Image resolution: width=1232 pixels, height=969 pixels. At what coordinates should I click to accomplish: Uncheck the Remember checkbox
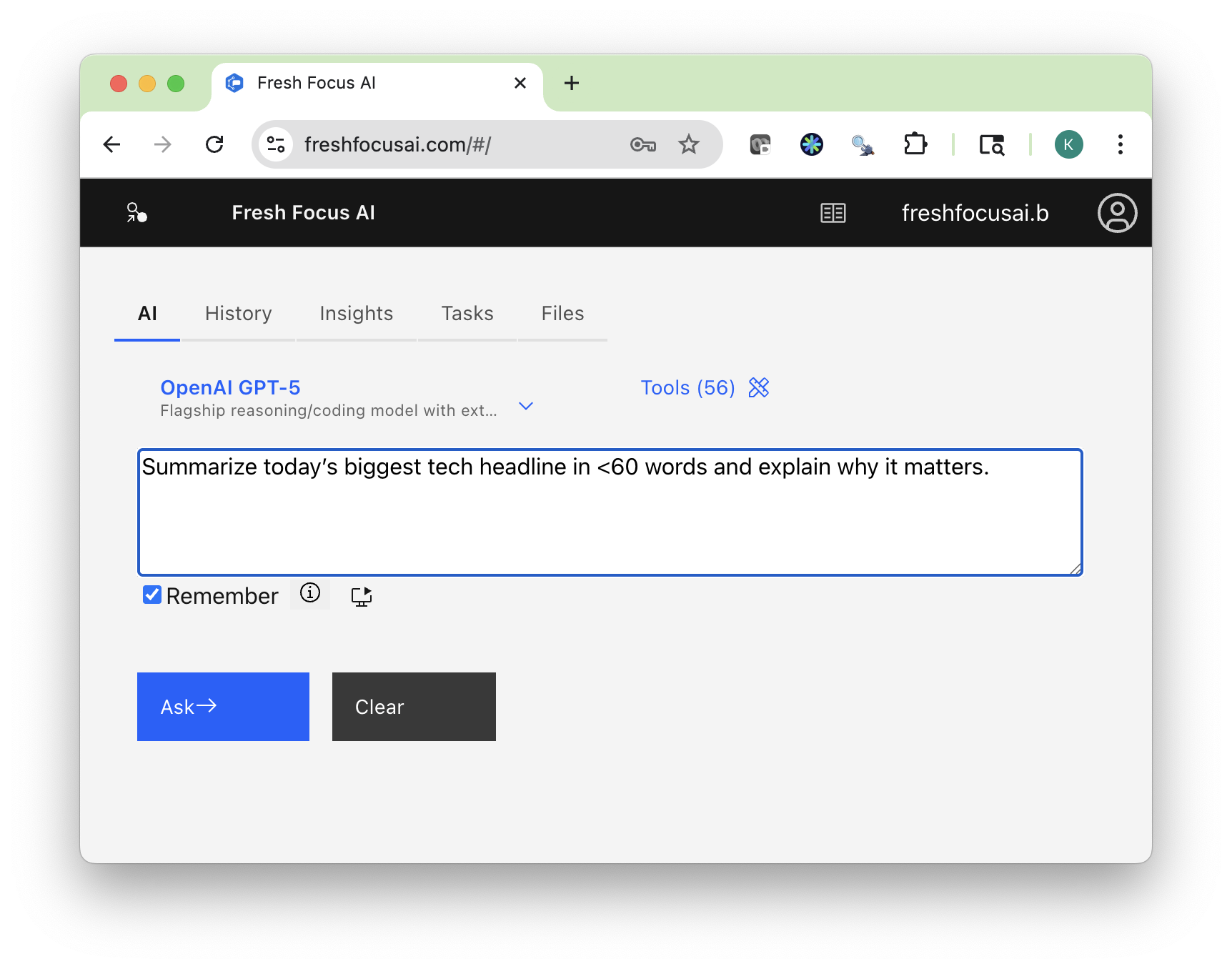point(151,594)
